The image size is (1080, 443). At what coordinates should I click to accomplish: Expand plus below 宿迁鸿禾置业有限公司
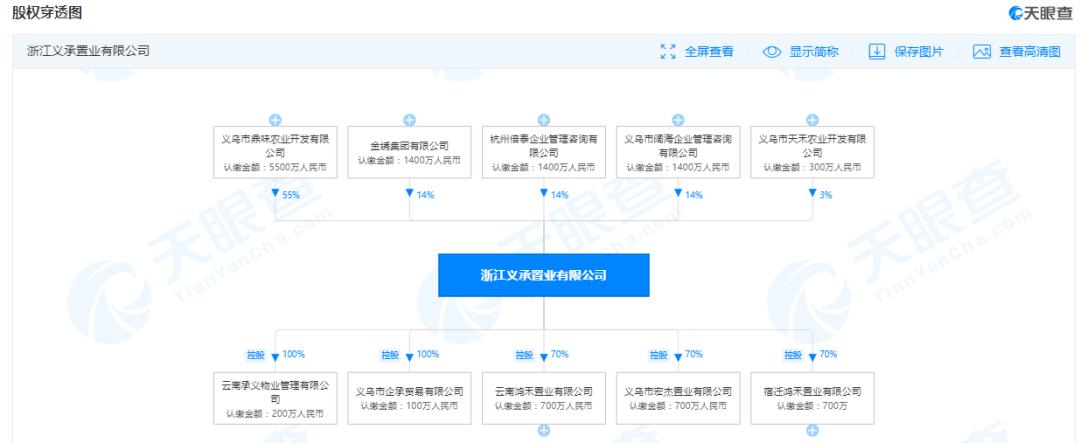812,431
